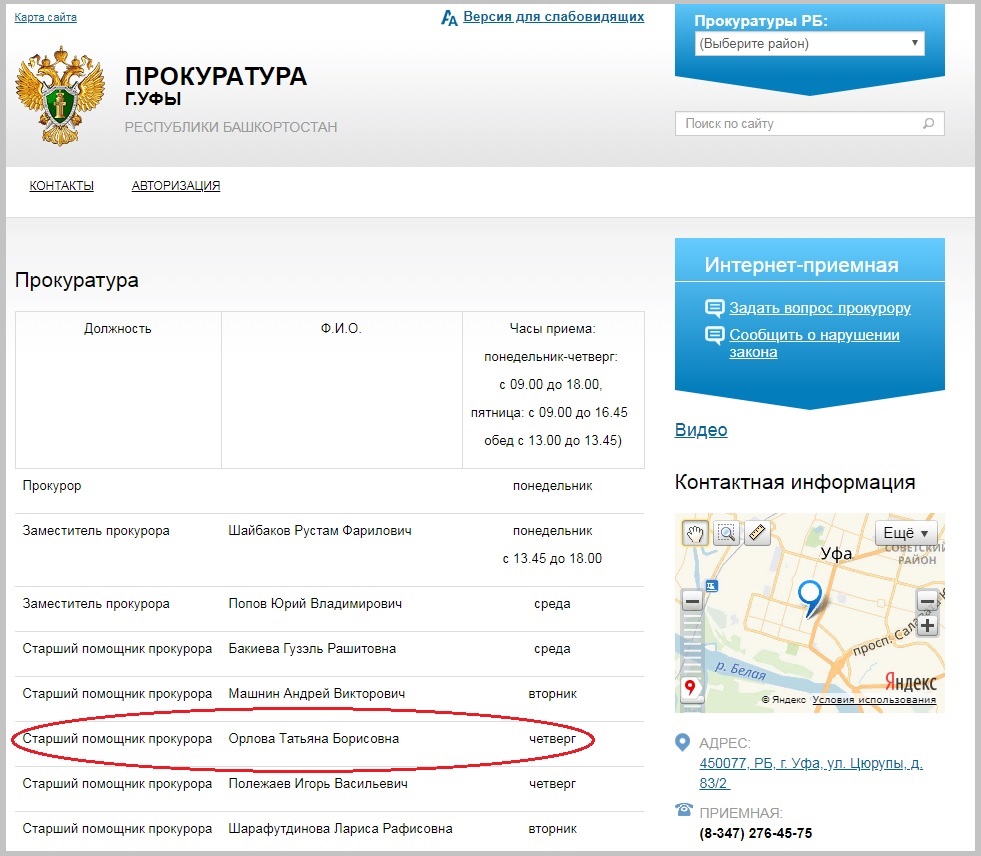This screenshot has width=981, height=856.
Task: Click the 'Прокурор' position cell
Action: (x=52, y=486)
